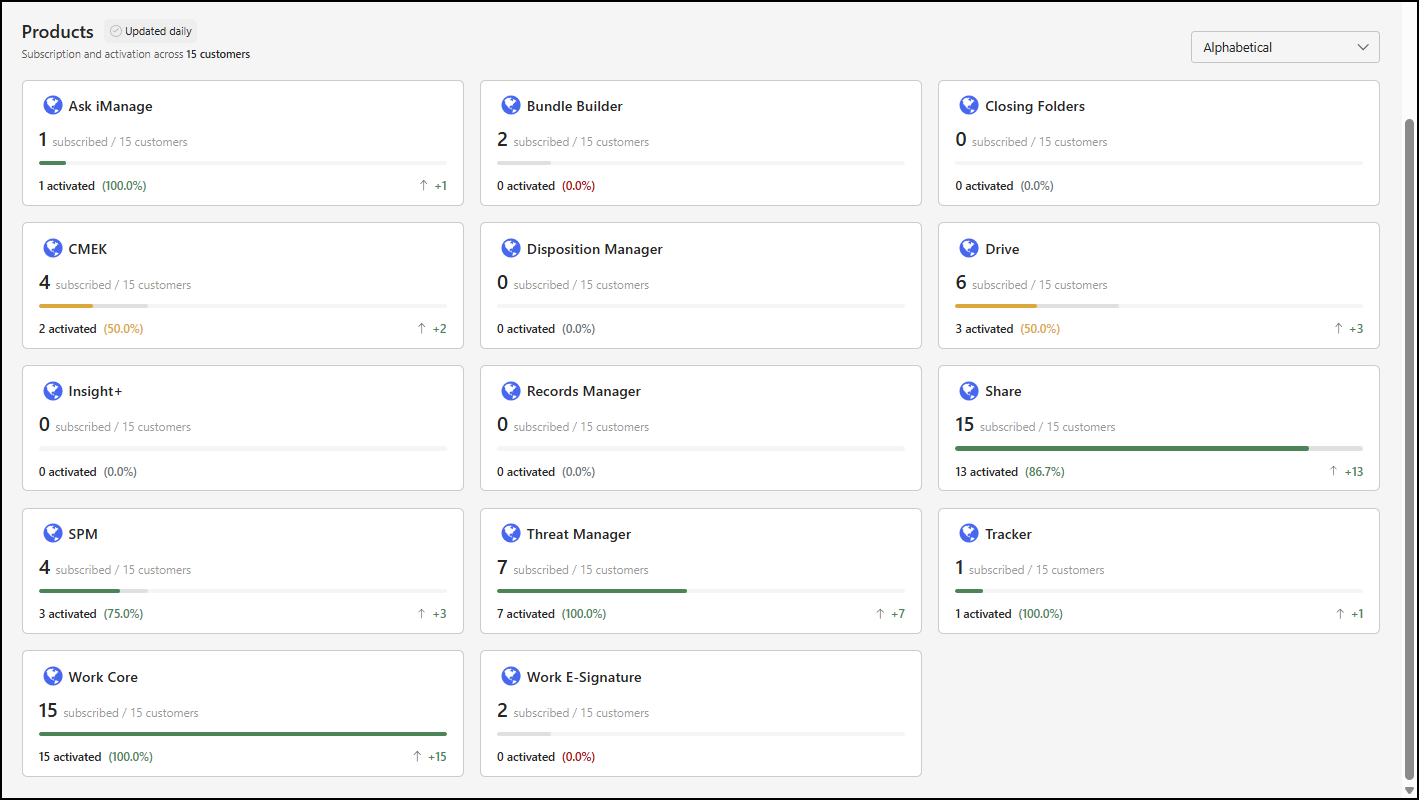Image resolution: width=1419 pixels, height=800 pixels.
Task: Click the globe icon beside SPM
Action: coord(53,533)
